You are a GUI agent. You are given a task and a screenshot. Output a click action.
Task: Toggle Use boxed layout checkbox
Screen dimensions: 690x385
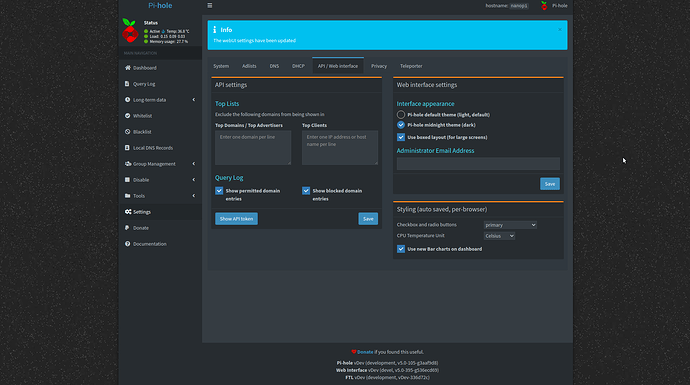401,137
